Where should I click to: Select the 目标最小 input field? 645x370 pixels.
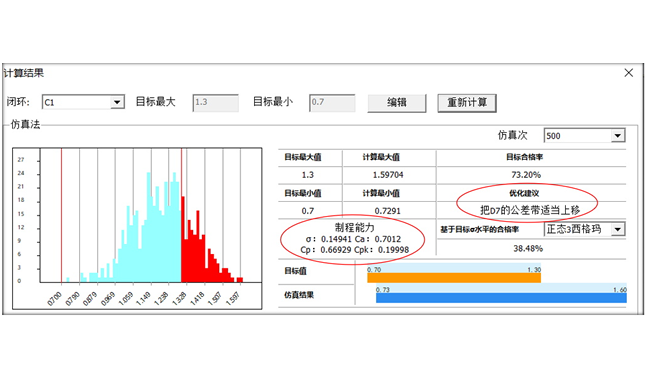pyautogui.click(x=332, y=102)
